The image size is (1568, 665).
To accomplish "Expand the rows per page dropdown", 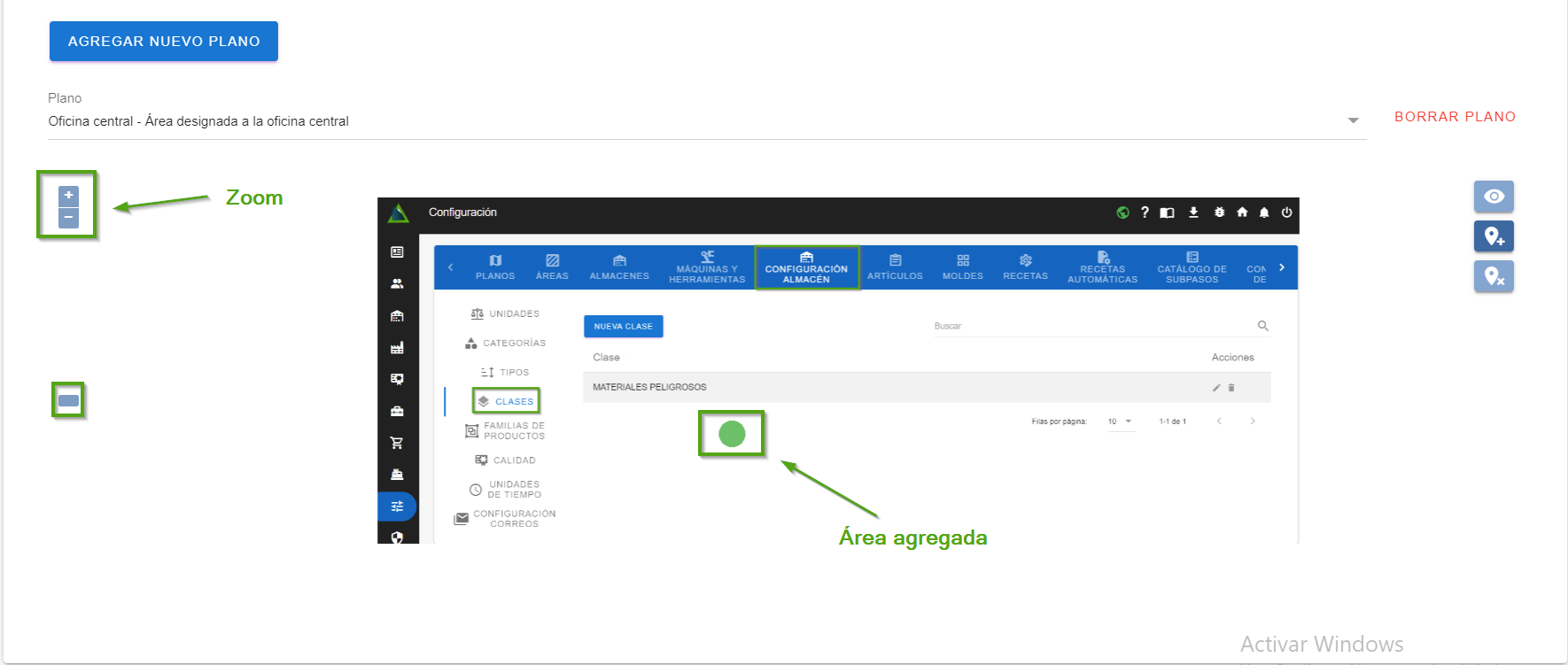I will pos(1120,421).
